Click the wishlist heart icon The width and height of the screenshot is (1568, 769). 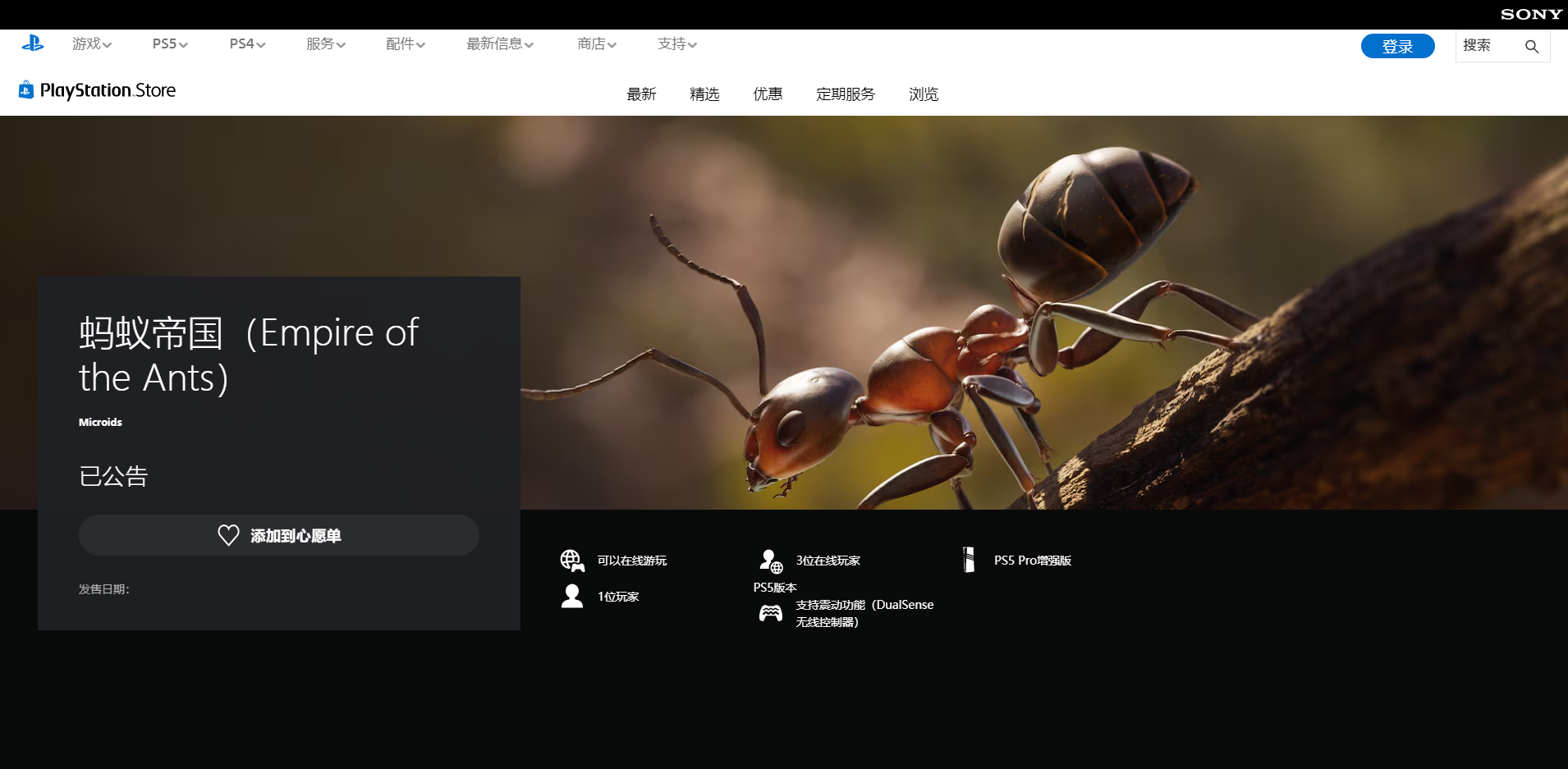228,535
